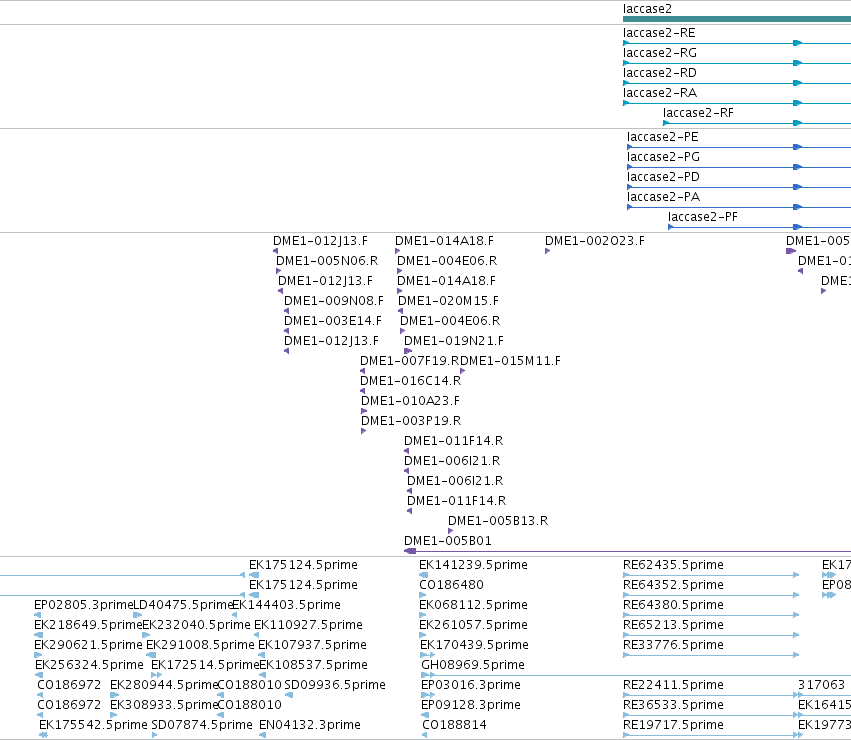The width and height of the screenshot is (851, 740).
Task: Select the LD40475.5prime label
Action: tap(183, 605)
